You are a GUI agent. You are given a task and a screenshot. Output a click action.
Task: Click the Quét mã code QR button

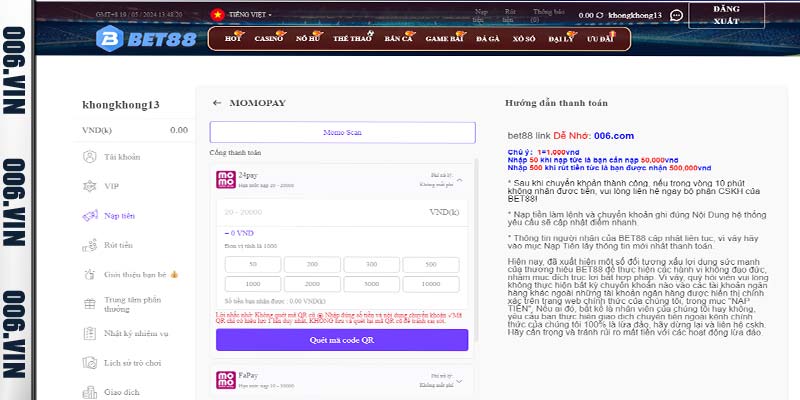342,340
